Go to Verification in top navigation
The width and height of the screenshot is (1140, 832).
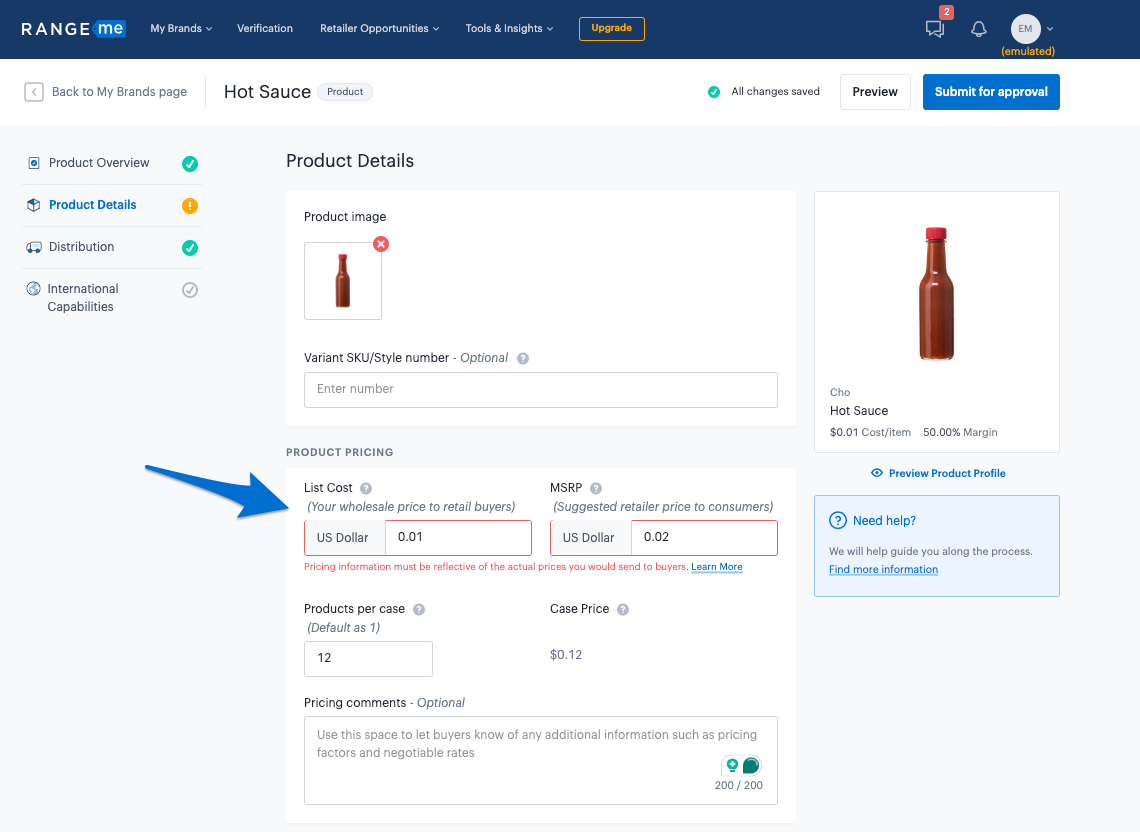coord(265,28)
